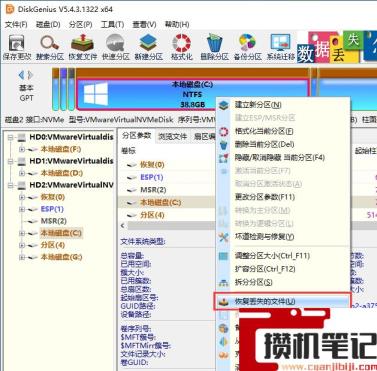Open the 磁盘(D) menu
This screenshot has width=377, height=371.
pyautogui.click(x=48, y=24)
